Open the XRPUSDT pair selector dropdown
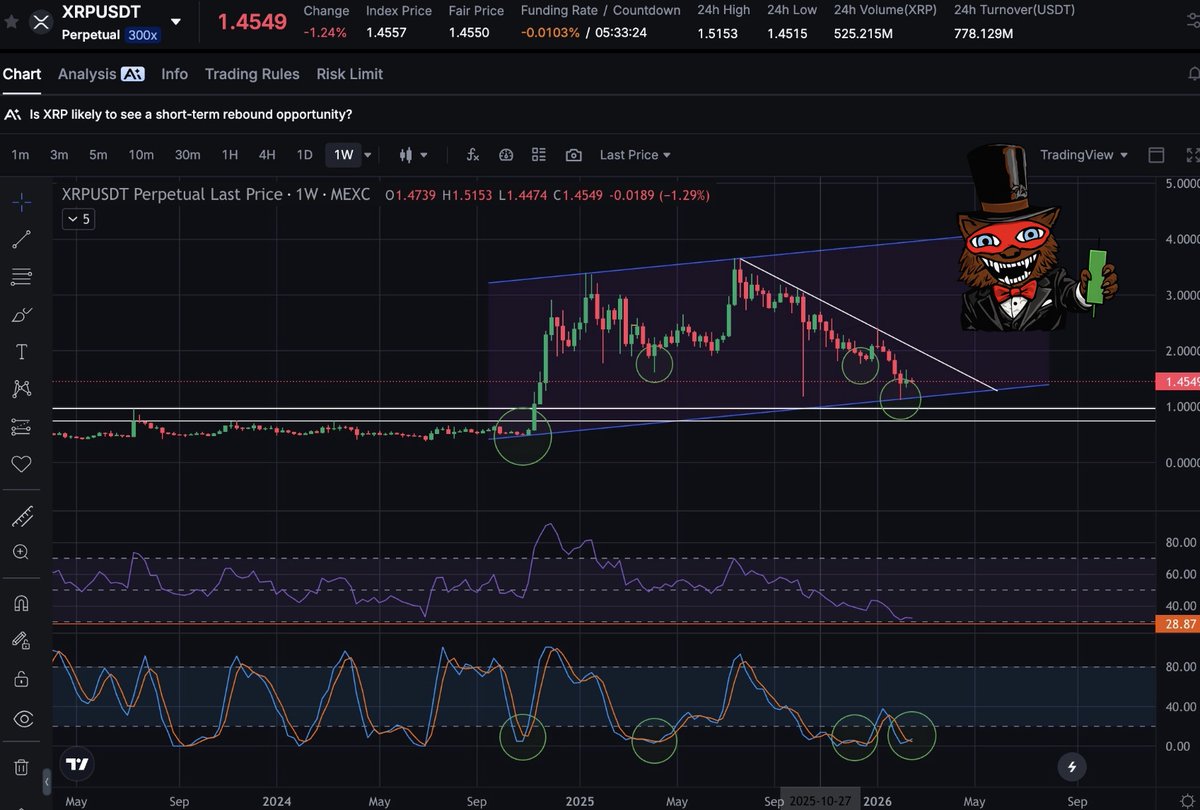Viewport: 1200px width, 810px height. 176,21
